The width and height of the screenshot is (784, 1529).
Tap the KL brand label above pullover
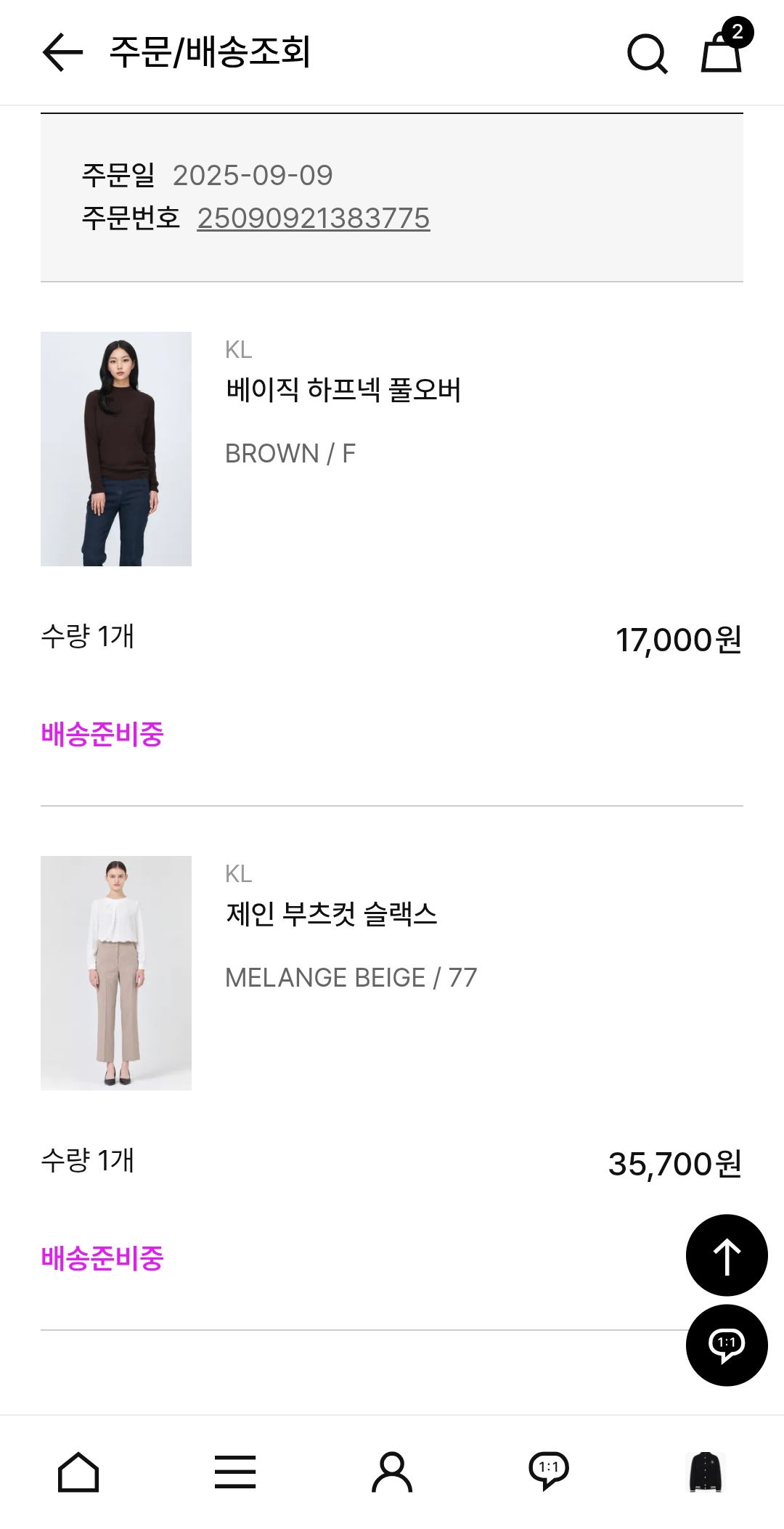pos(239,350)
